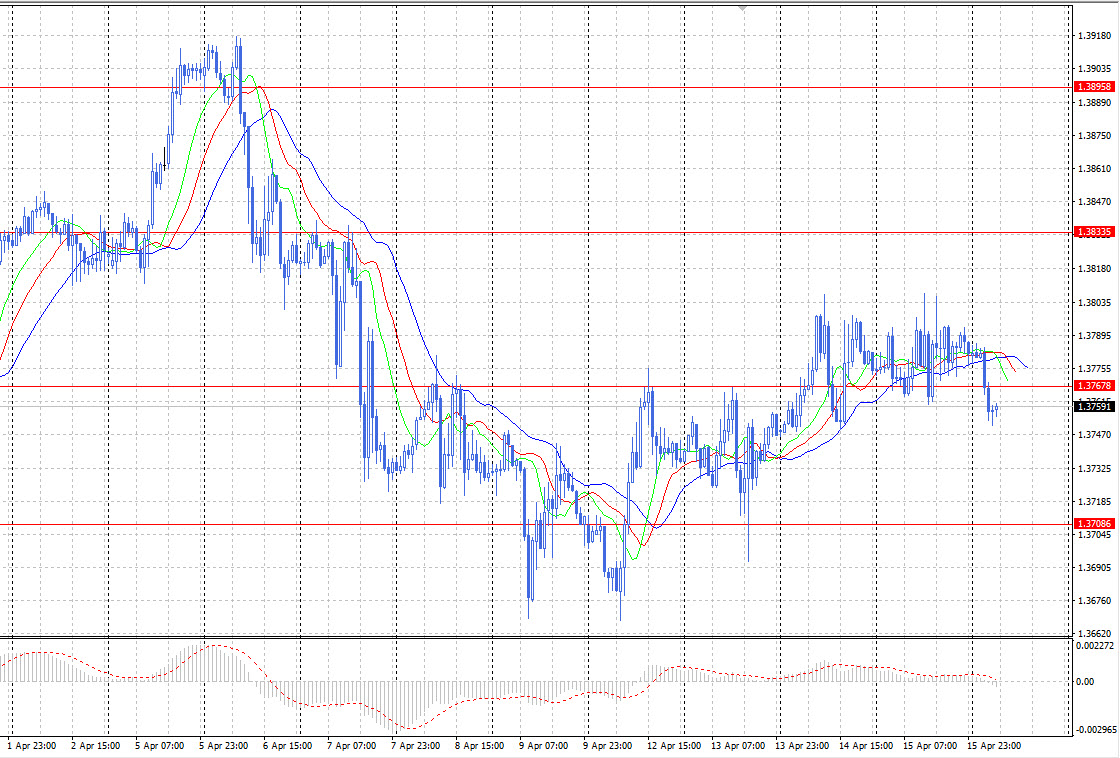Click the 1.38035 price scale value

(1094, 303)
